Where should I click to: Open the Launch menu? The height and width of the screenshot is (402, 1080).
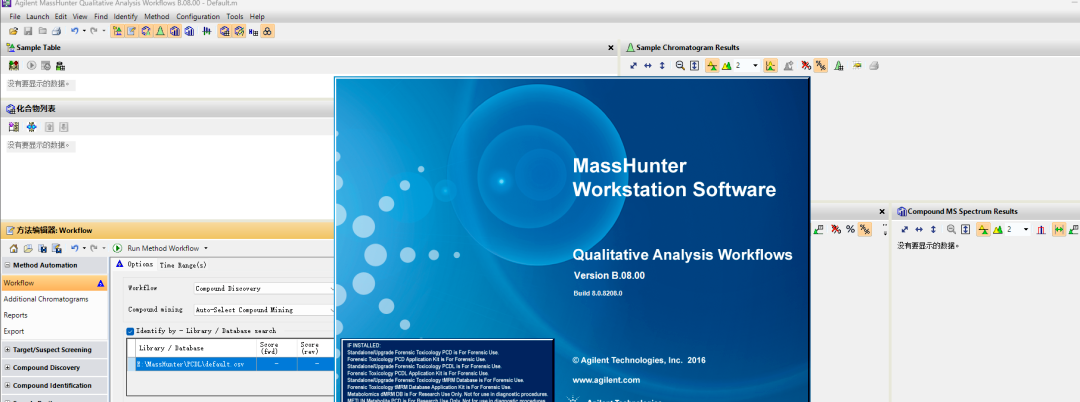click(x=37, y=16)
